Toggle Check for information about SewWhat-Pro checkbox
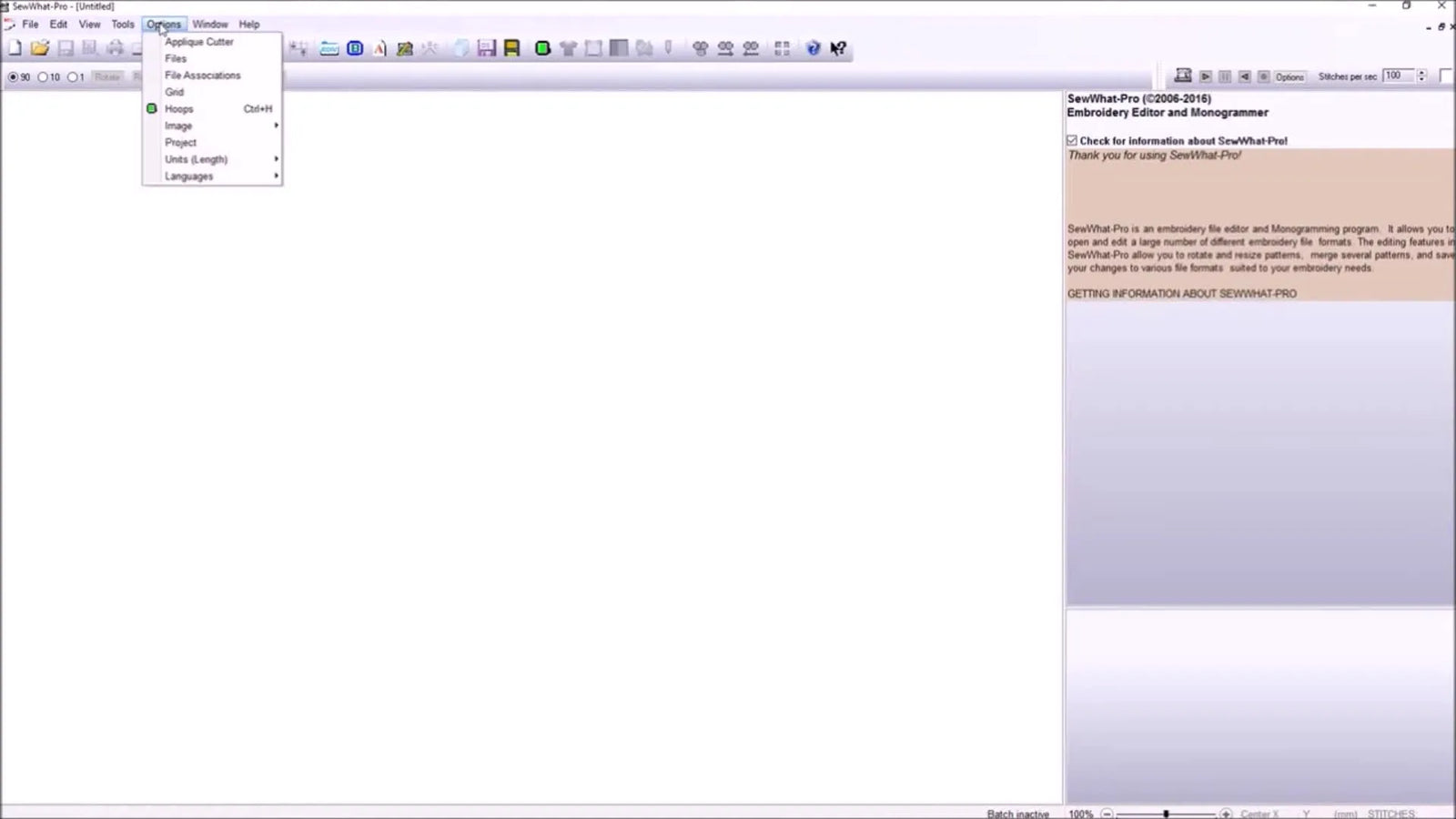1456x819 pixels. point(1072,140)
